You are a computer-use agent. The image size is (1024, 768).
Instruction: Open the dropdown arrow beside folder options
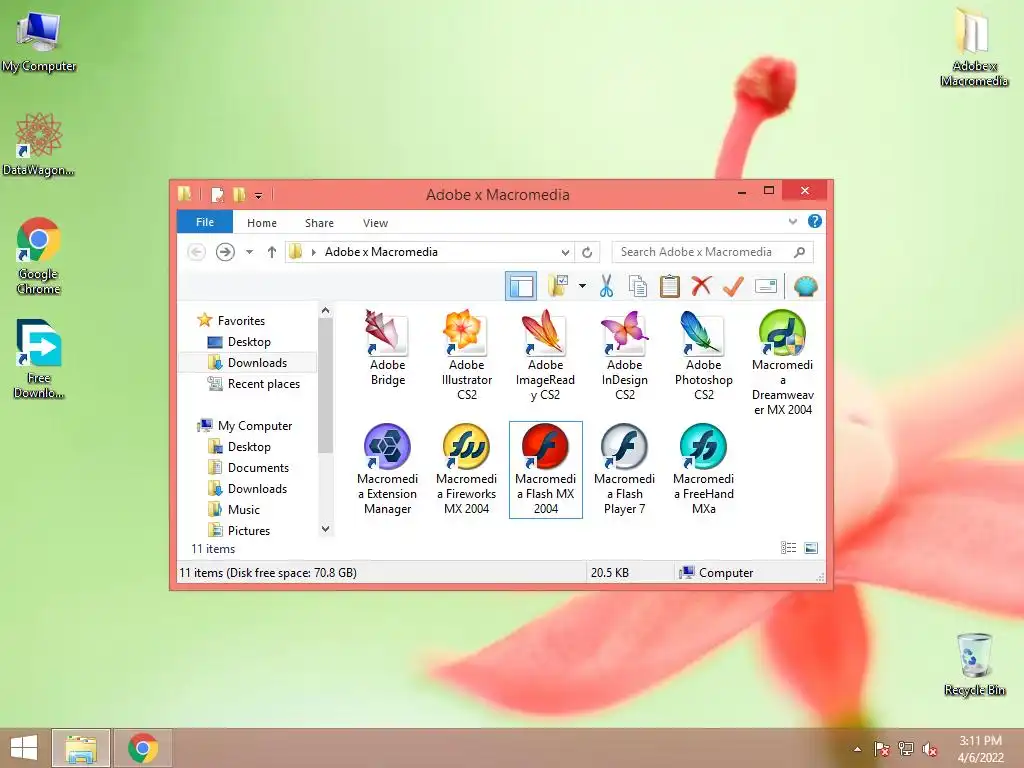(x=582, y=286)
